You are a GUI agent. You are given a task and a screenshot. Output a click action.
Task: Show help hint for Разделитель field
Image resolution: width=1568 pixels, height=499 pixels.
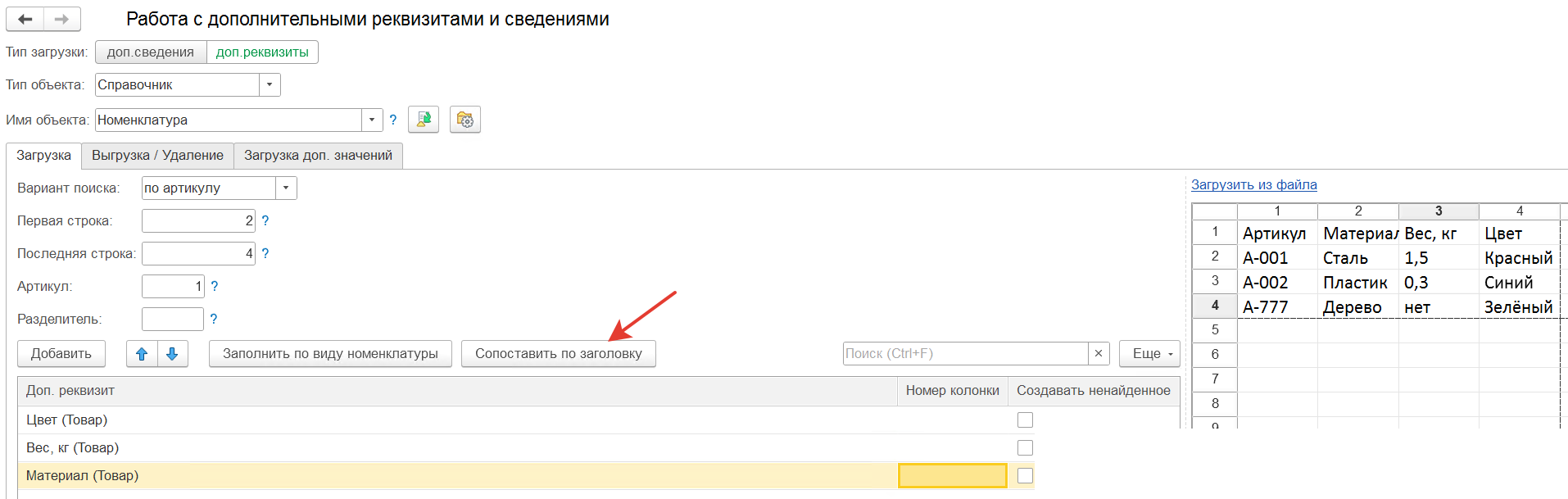pyautogui.click(x=213, y=320)
